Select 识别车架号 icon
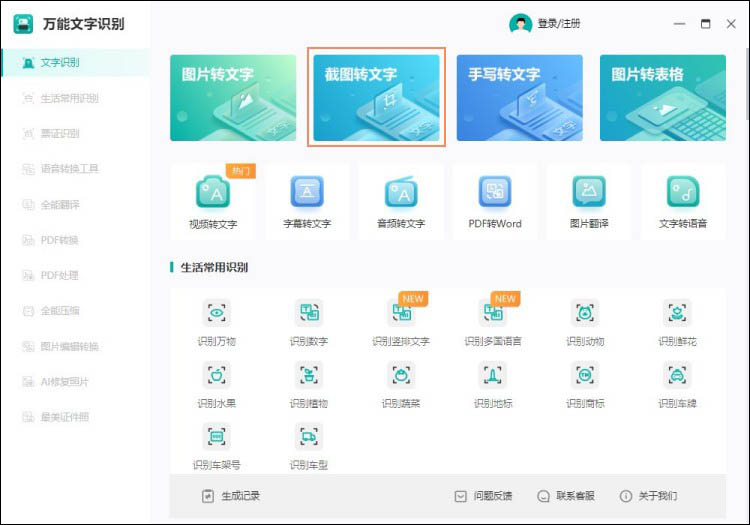Screen dimensions: 750x525 click(x=217, y=437)
